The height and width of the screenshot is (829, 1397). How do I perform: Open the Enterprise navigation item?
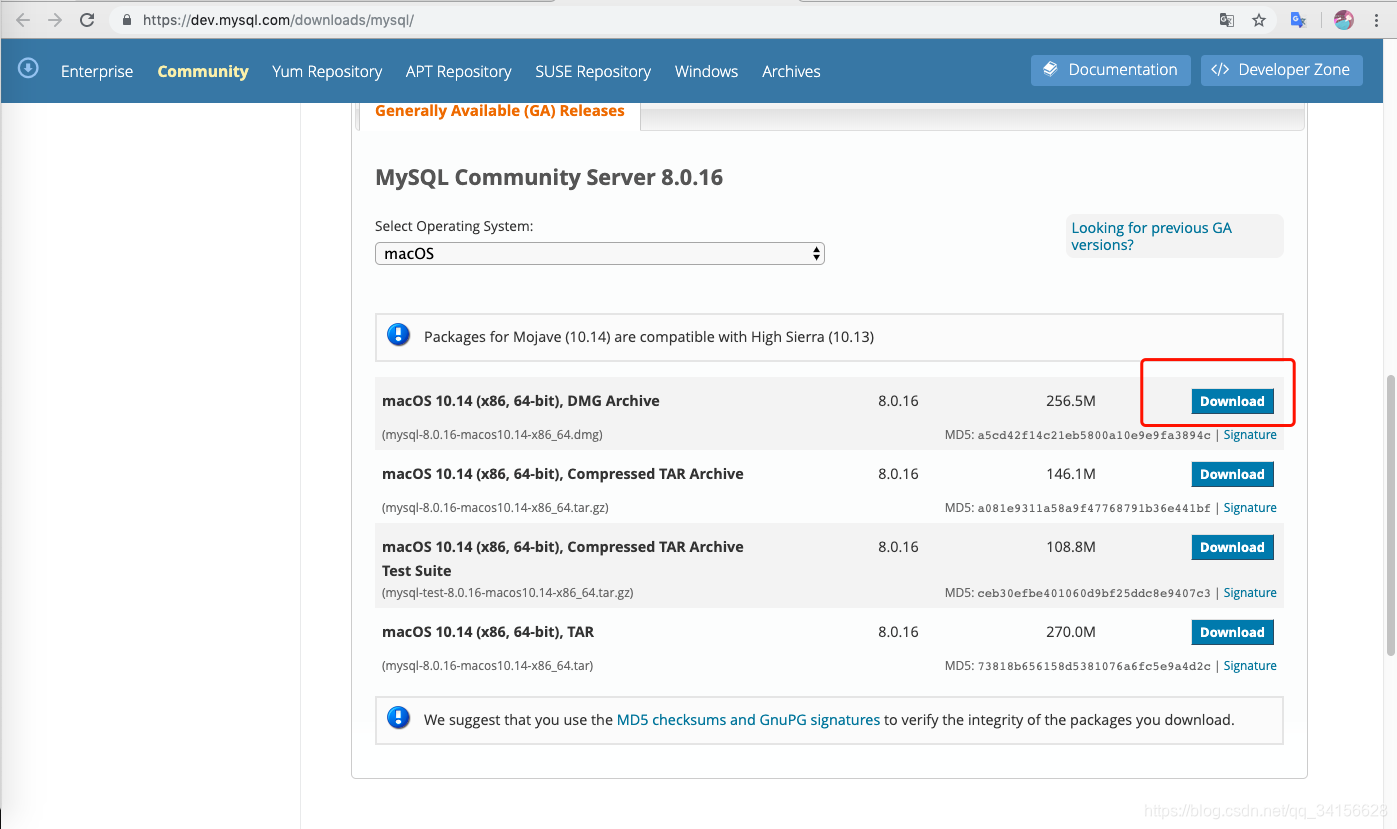[97, 71]
